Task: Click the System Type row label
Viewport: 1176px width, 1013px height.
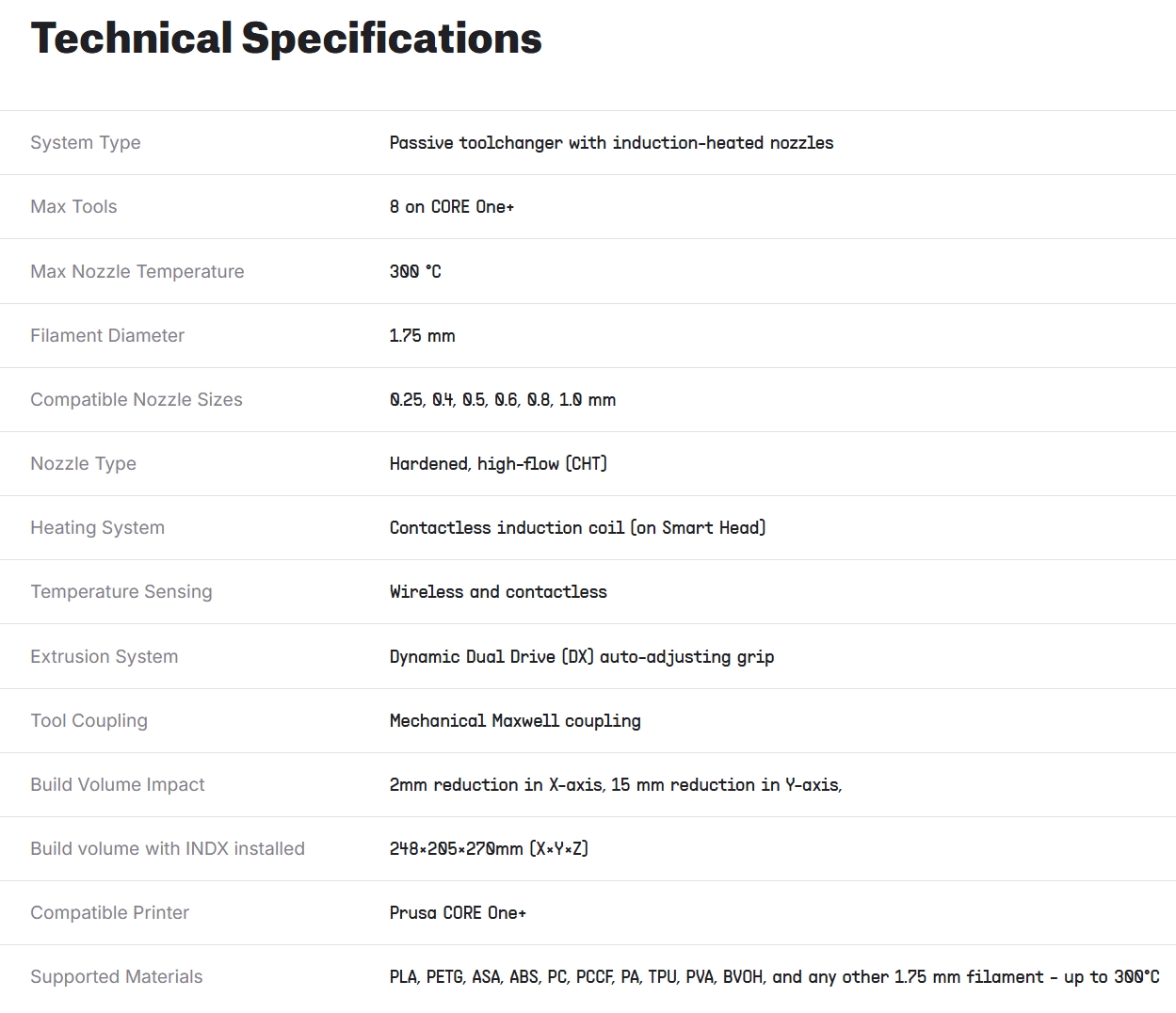Action: (x=86, y=143)
